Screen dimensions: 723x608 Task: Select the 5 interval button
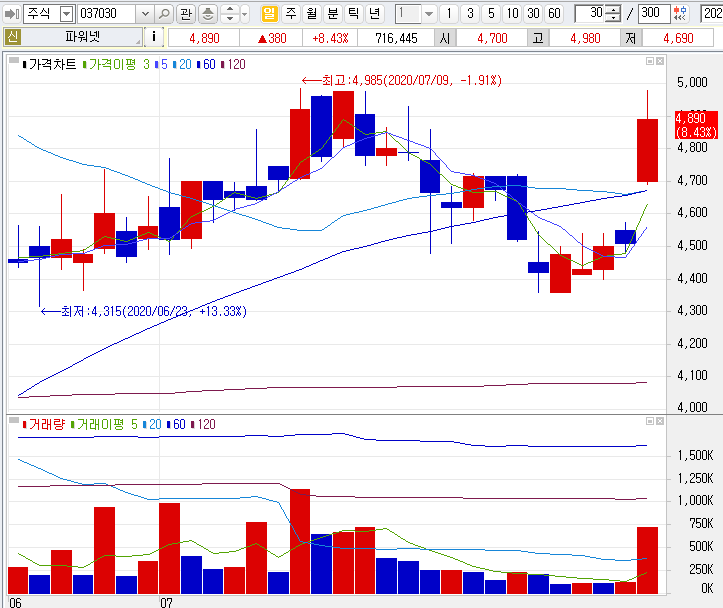[491, 14]
